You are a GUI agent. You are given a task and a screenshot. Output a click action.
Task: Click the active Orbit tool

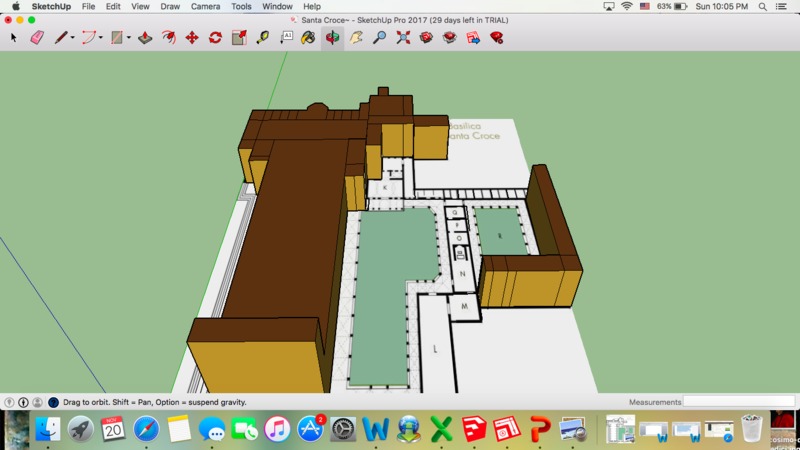332,37
